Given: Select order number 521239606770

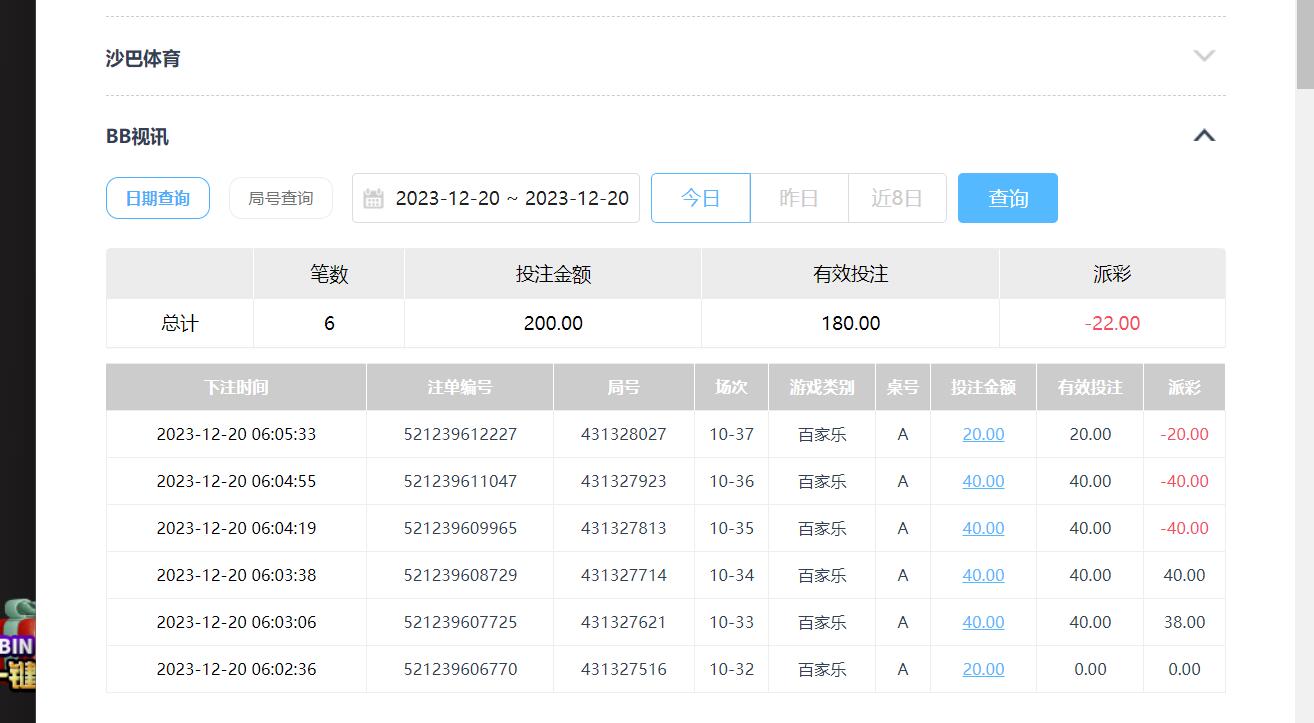Looking at the screenshot, I should click(x=460, y=669).
